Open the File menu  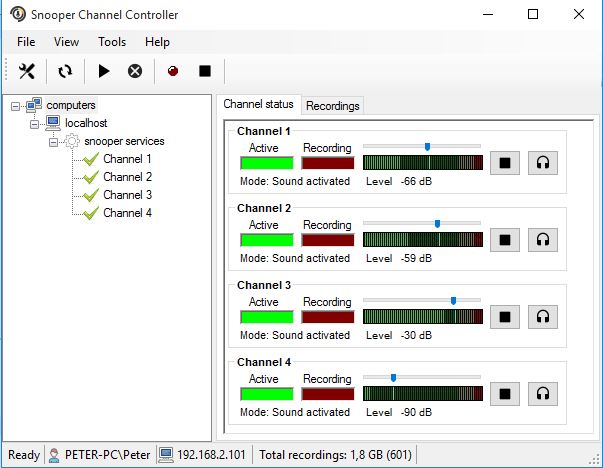click(x=26, y=42)
